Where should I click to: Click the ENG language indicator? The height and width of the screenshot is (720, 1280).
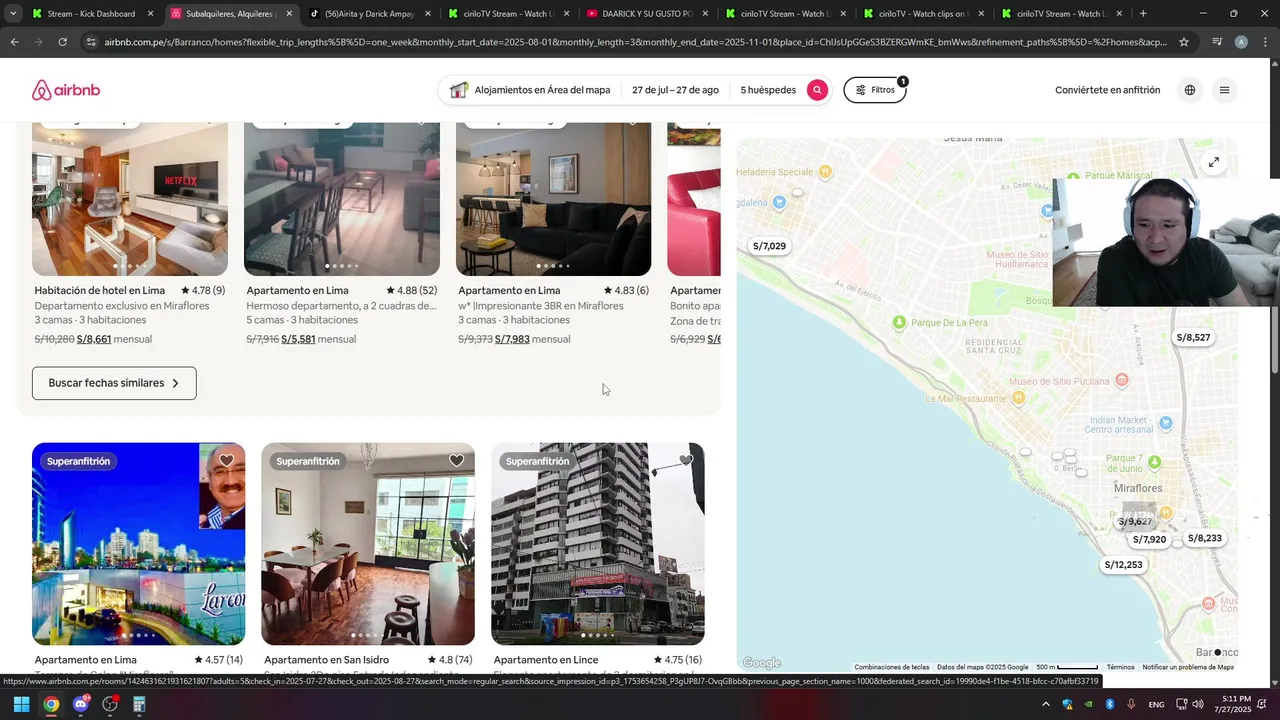point(1156,704)
